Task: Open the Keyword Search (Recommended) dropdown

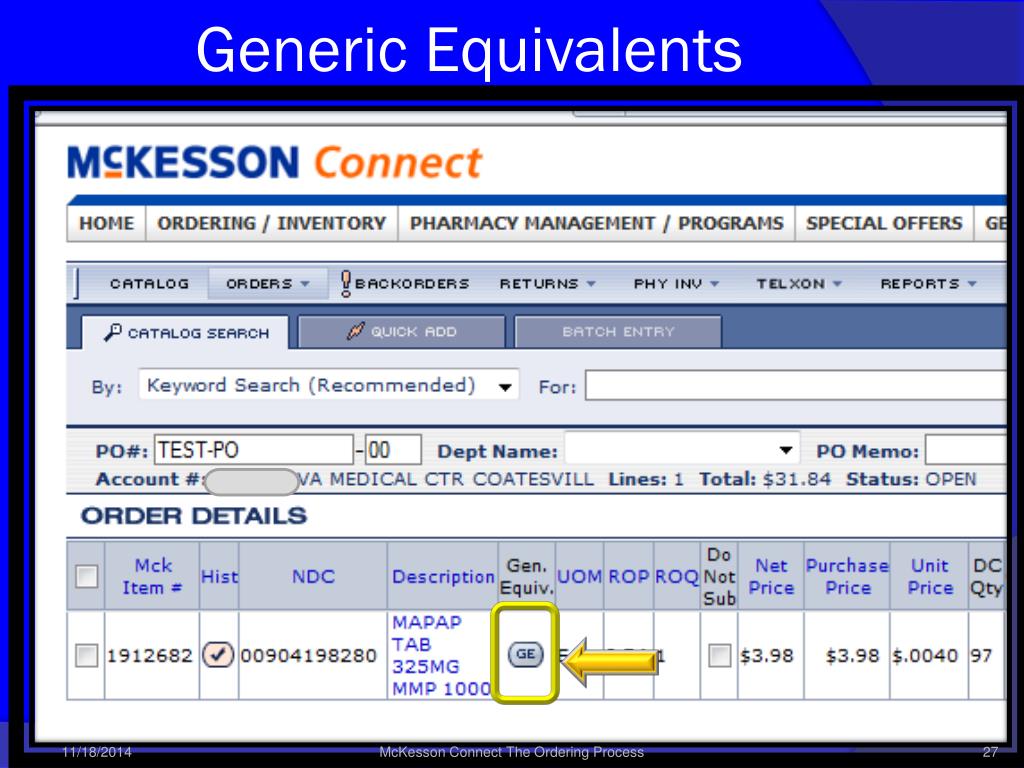Action: (x=328, y=385)
